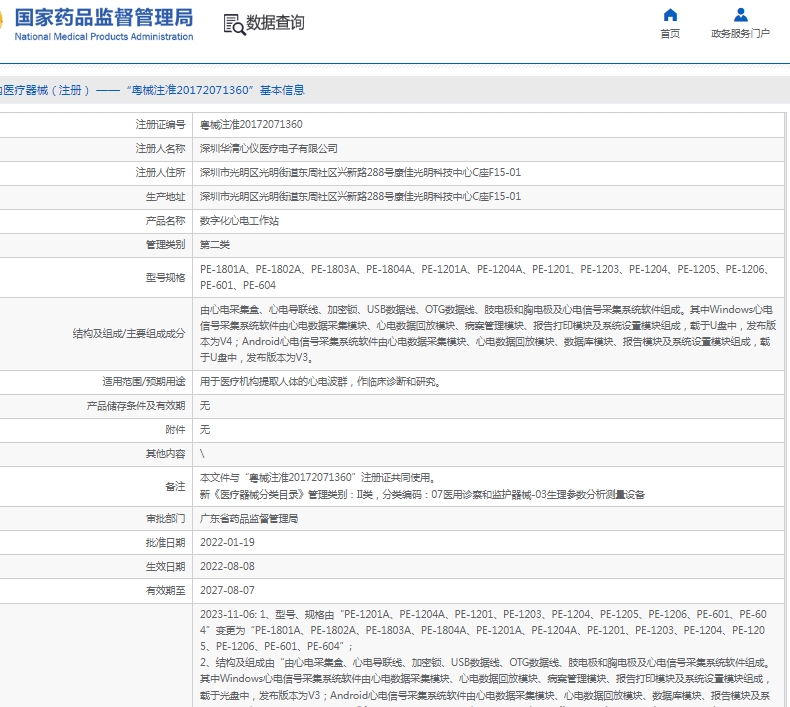Select the 其他内容 label cell
This screenshot has height=707, width=790.
96,454
